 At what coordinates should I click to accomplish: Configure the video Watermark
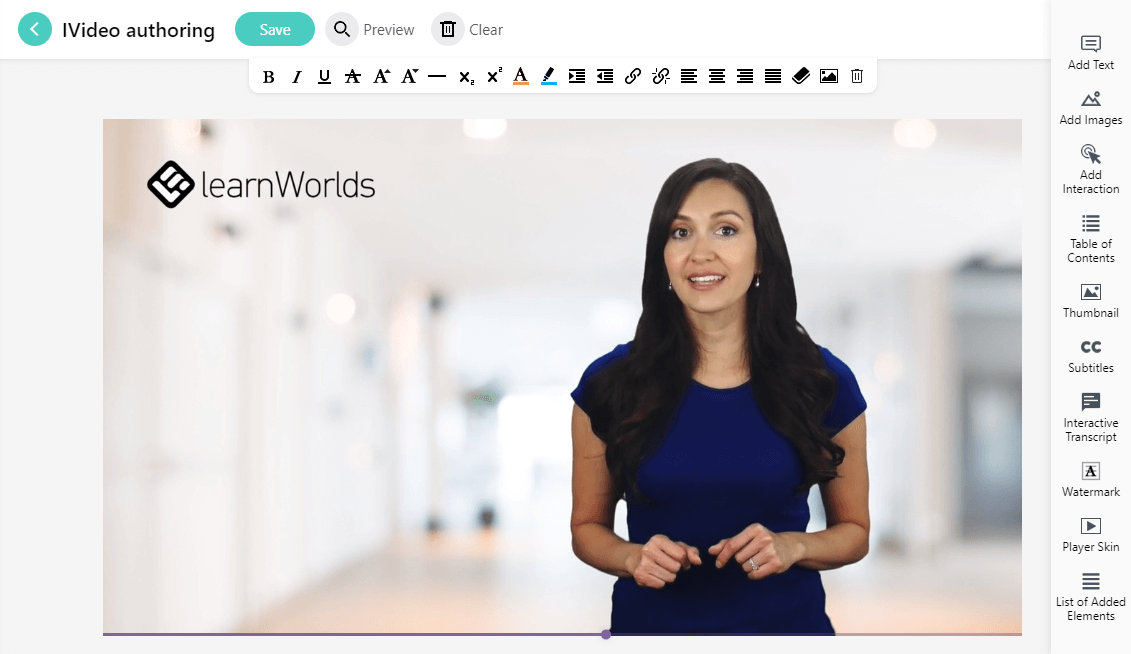(x=1090, y=479)
